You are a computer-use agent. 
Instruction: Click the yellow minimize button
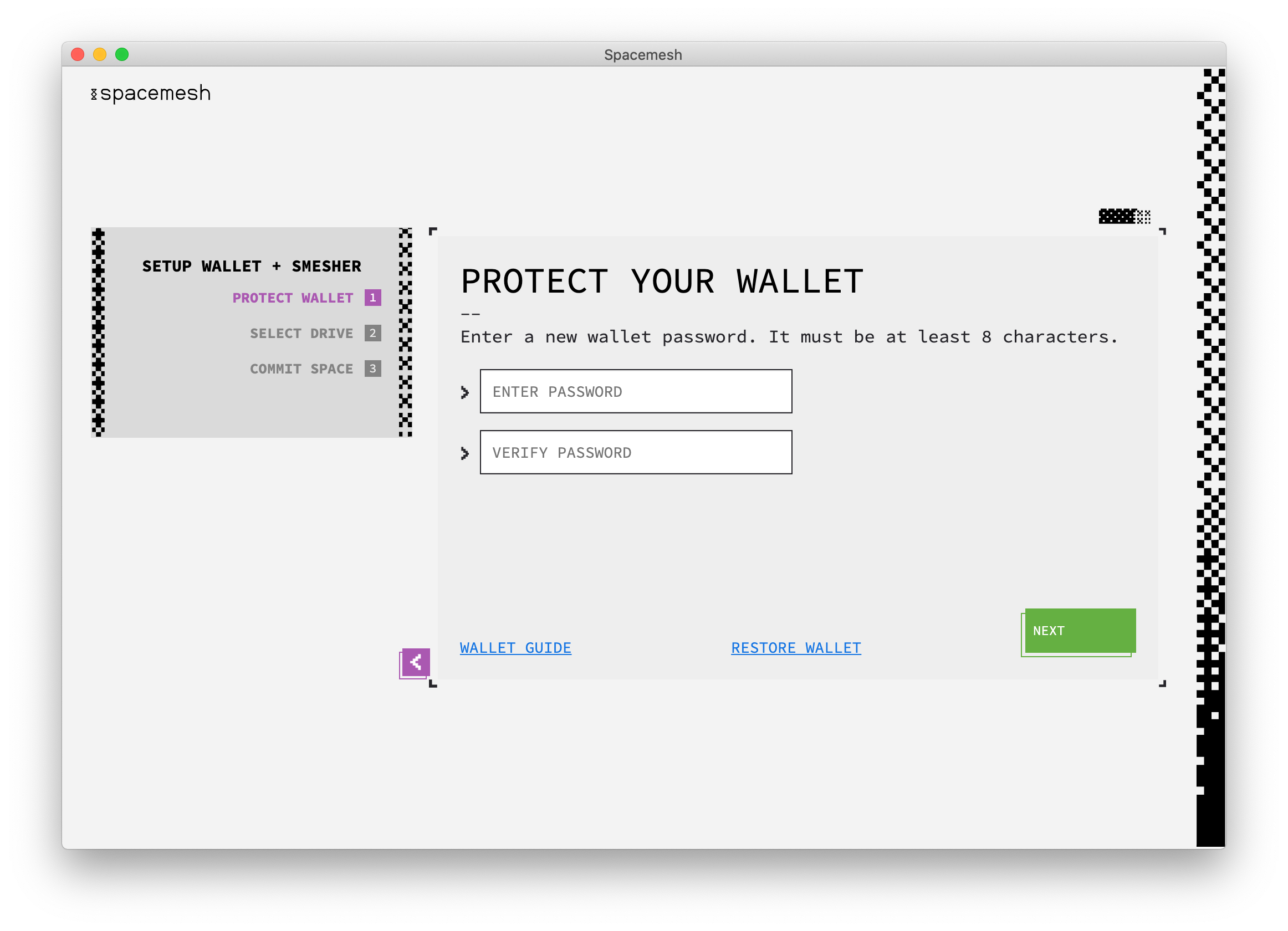click(x=100, y=54)
